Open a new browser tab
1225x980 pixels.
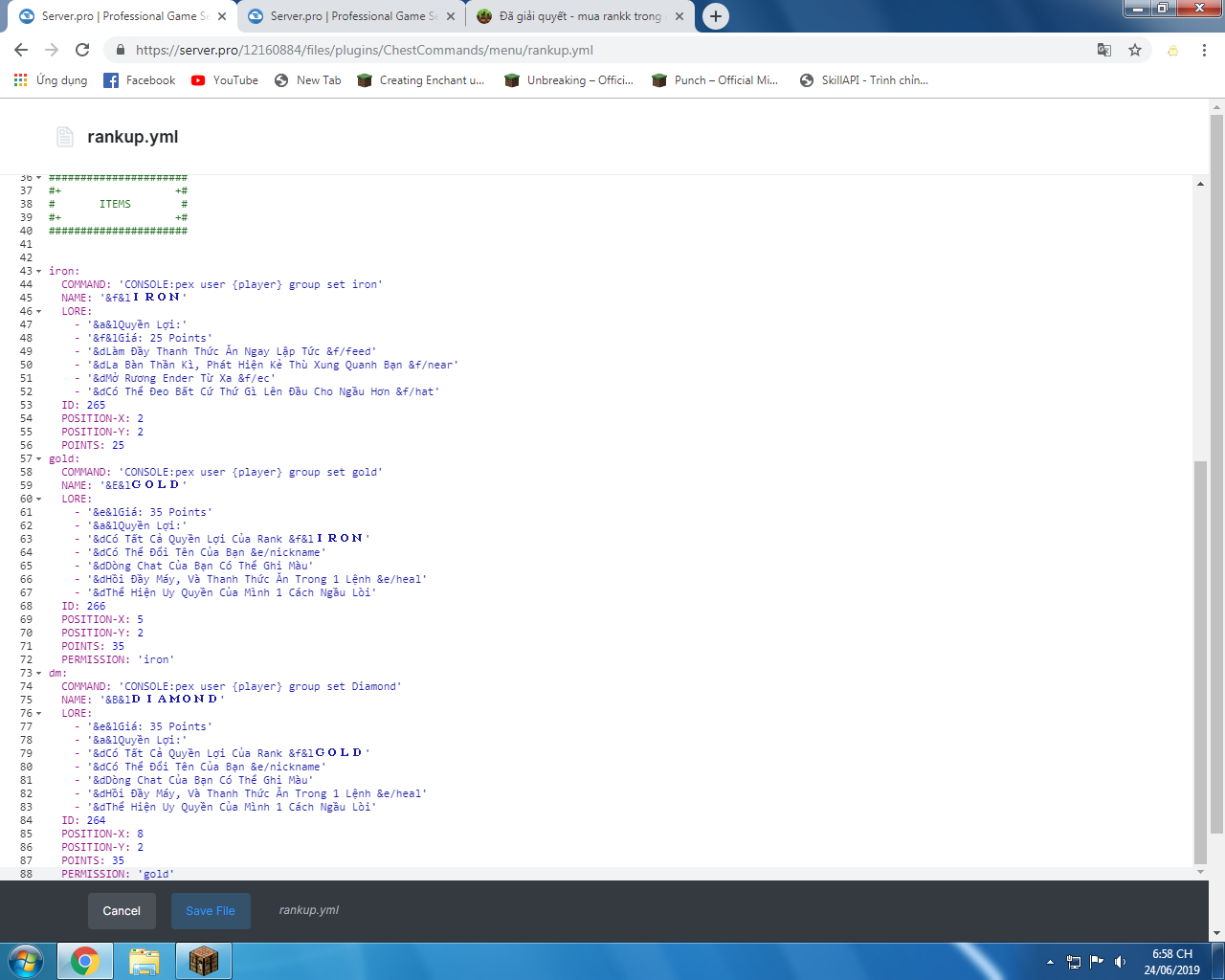click(716, 15)
